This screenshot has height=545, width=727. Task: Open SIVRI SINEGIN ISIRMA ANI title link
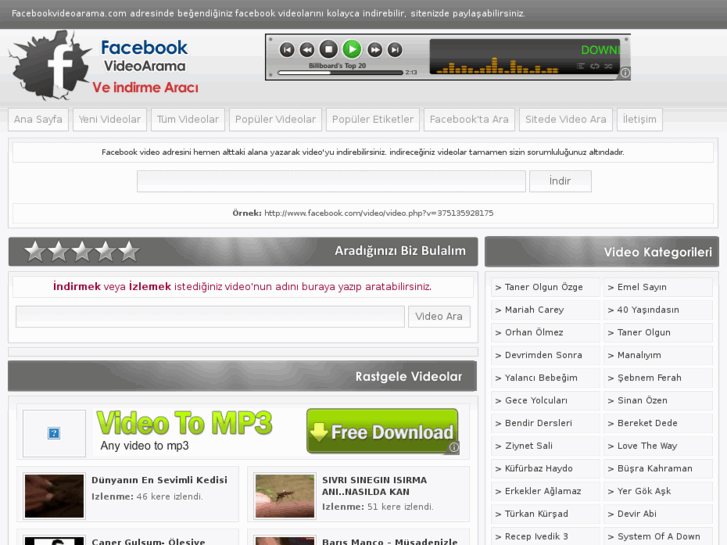(375, 486)
